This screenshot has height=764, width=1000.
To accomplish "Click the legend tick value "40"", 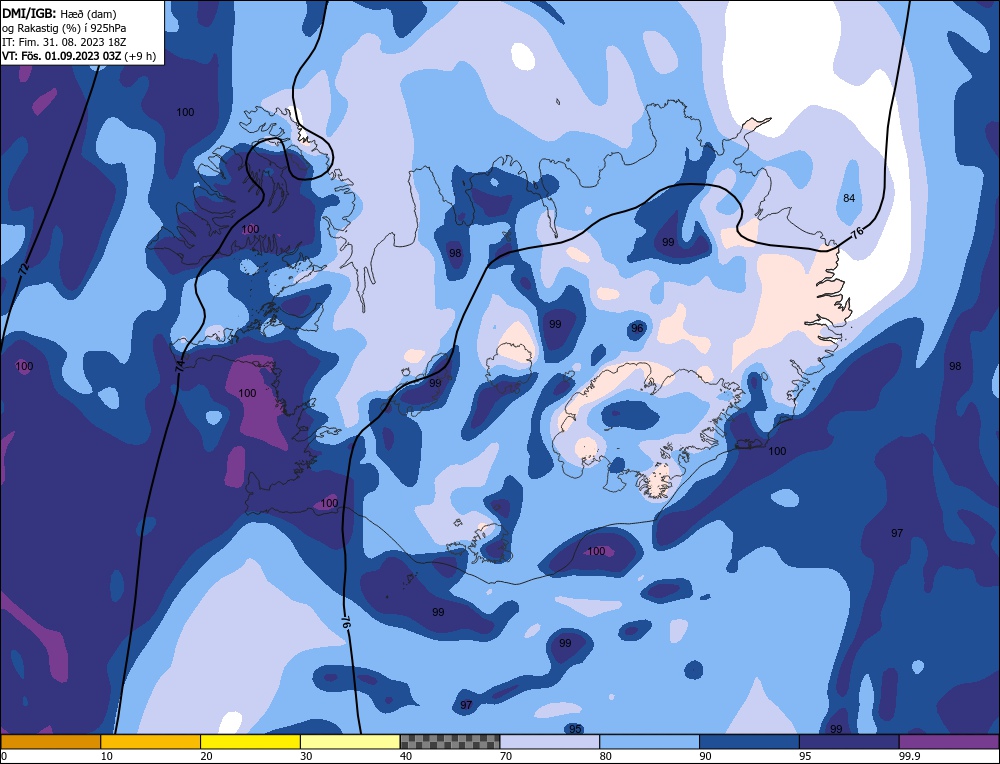I will (406, 756).
